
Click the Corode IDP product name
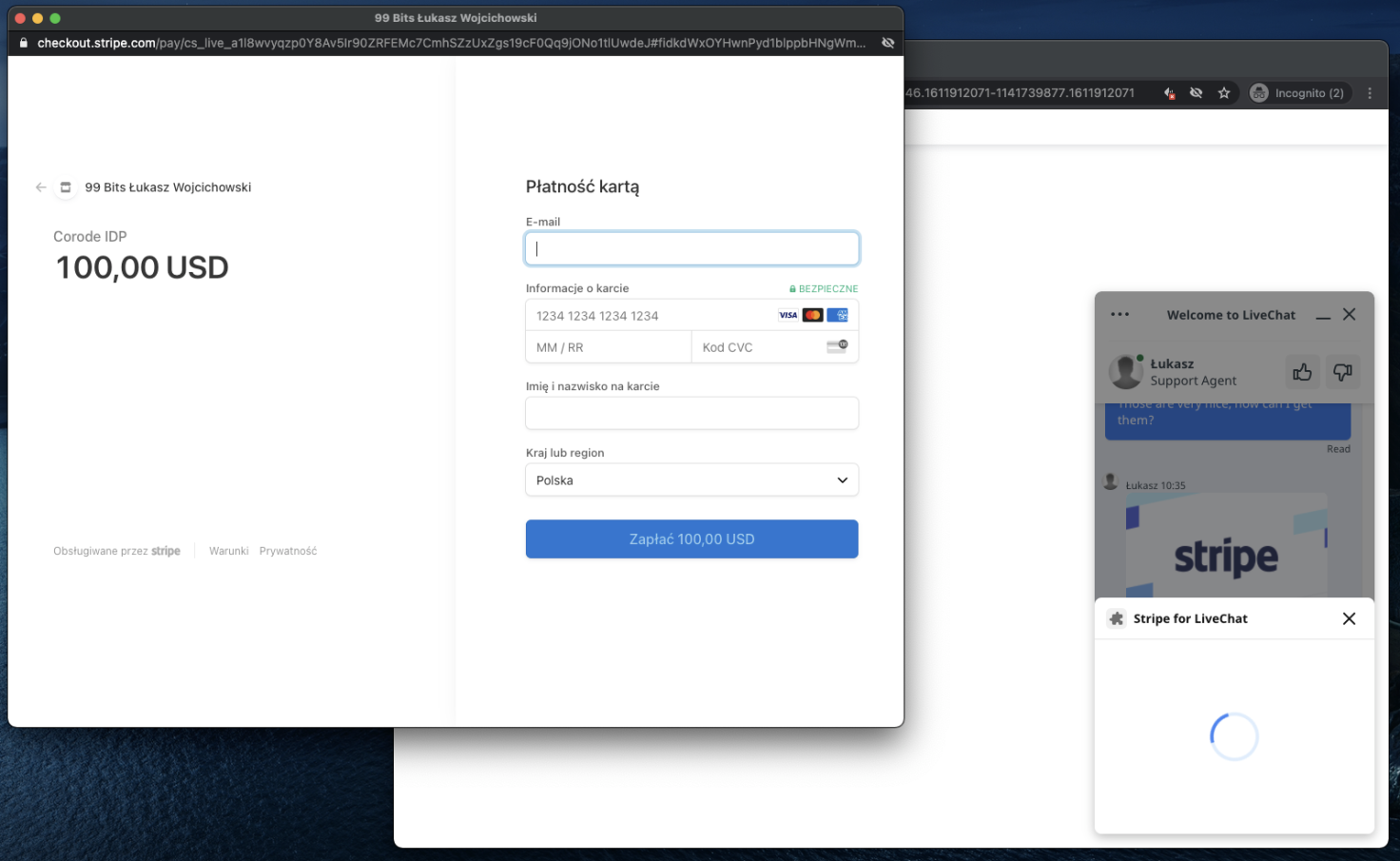pyautogui.click(x=90, y=237)
